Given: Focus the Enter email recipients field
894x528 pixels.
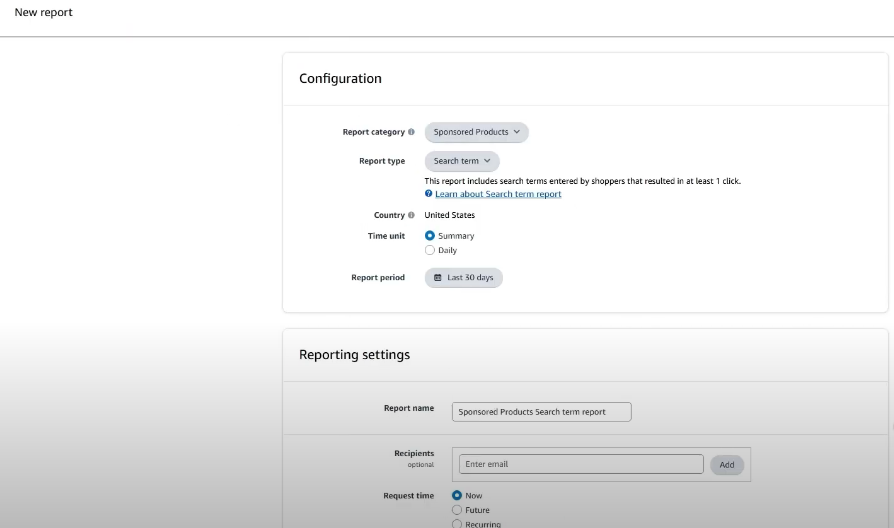Looking at the screenshot, I should pos(580,464).
